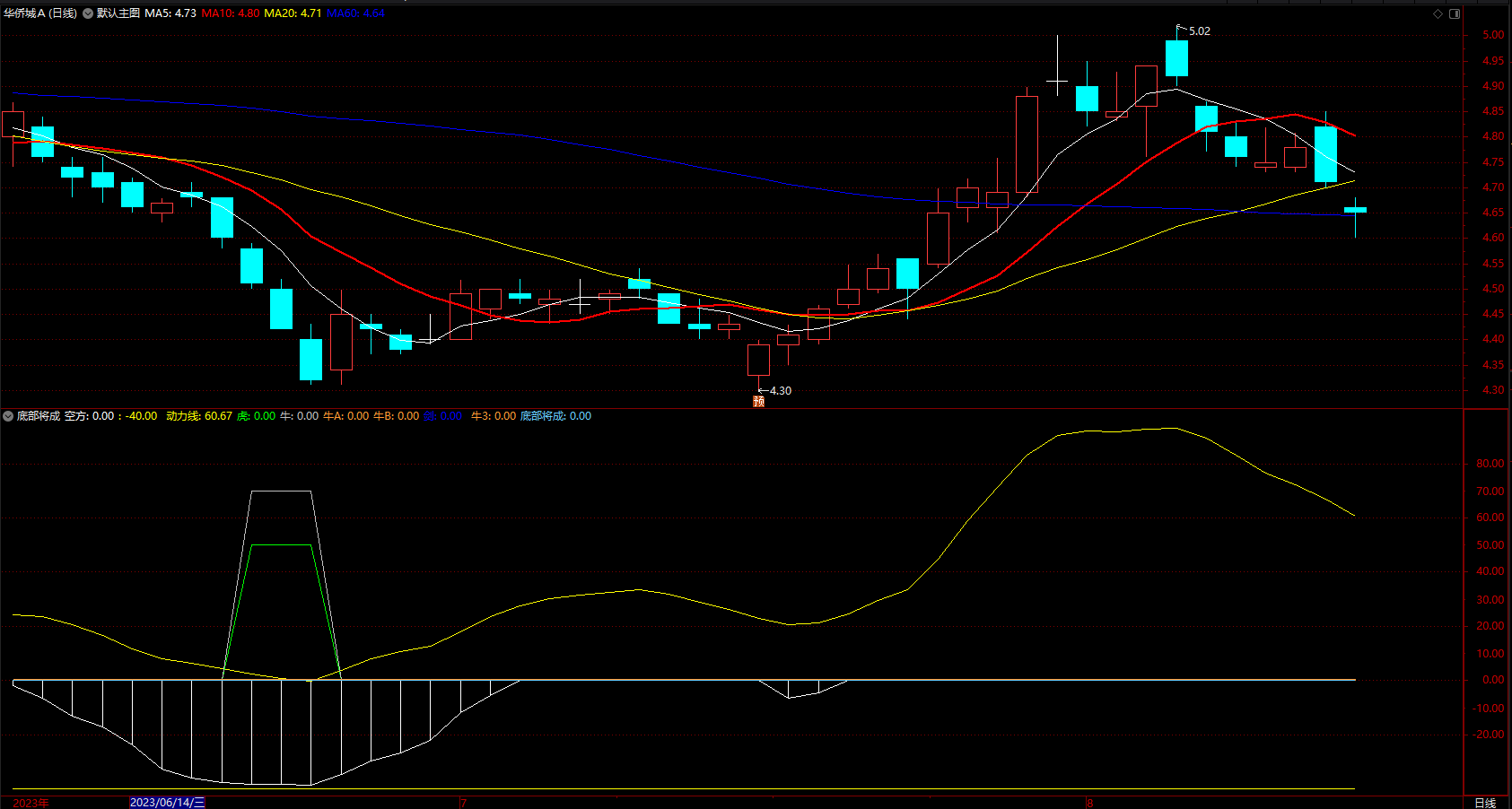Click the 4.65 price axis label
Image resolution: width=1512 pixels, height=809 pixels.
pyautogui.click(x=1493, y=213)
